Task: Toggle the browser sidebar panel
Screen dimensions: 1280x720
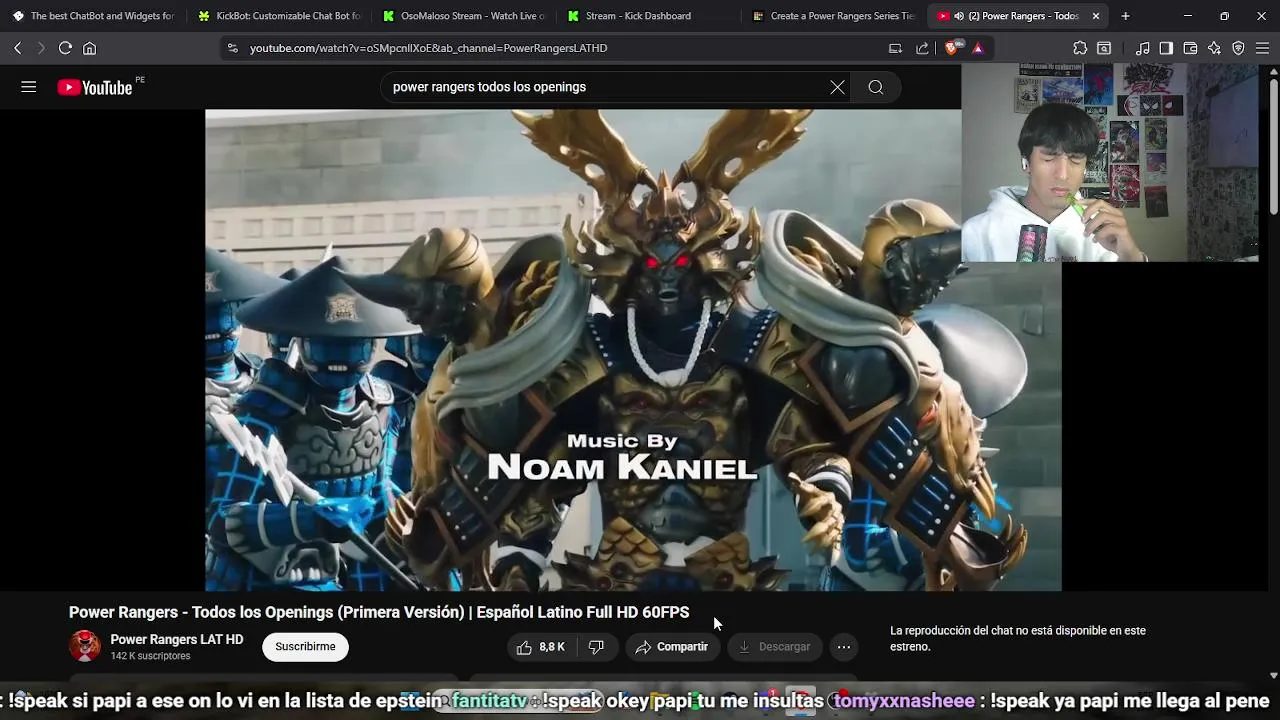Action: (x=1166, y=48)
